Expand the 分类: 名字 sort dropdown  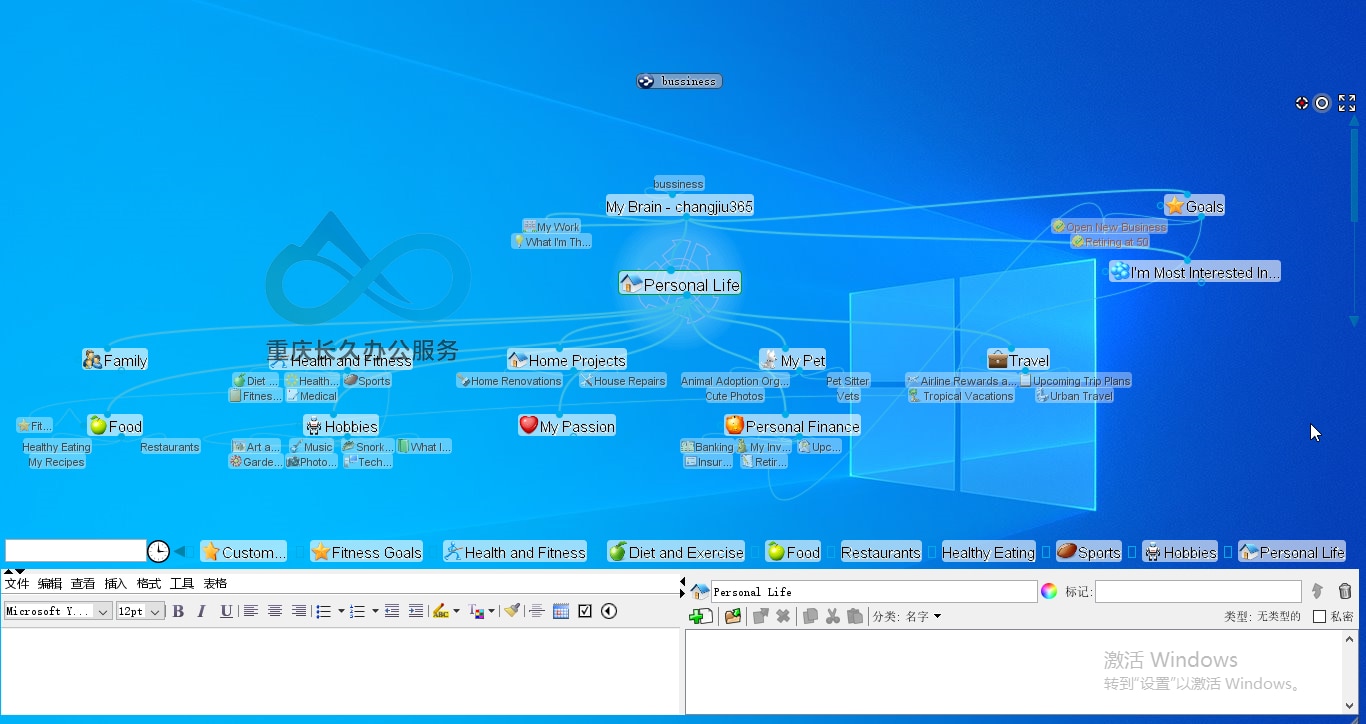click(x=907, y=617)
